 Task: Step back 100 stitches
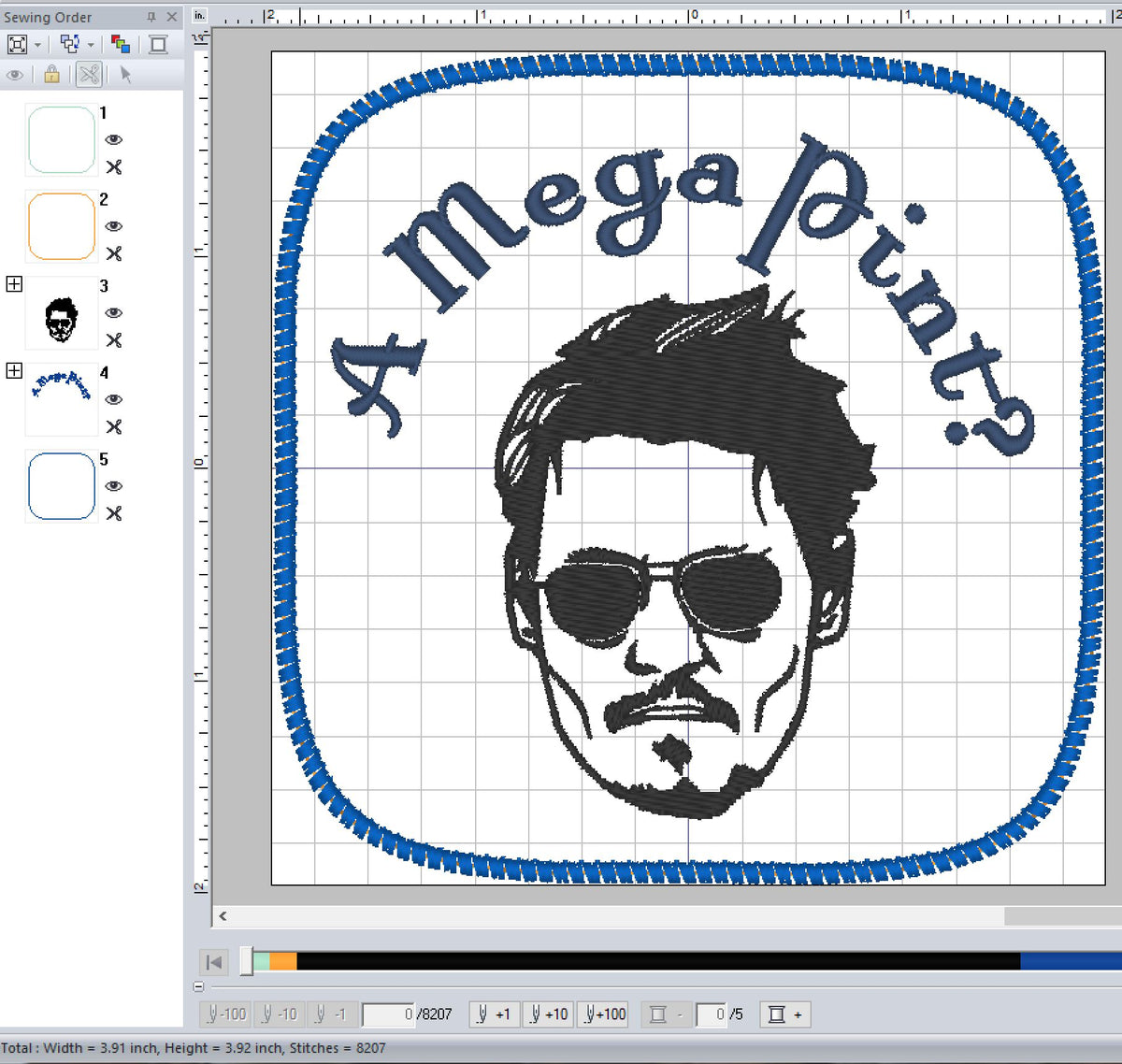[x=225, y=1014]
